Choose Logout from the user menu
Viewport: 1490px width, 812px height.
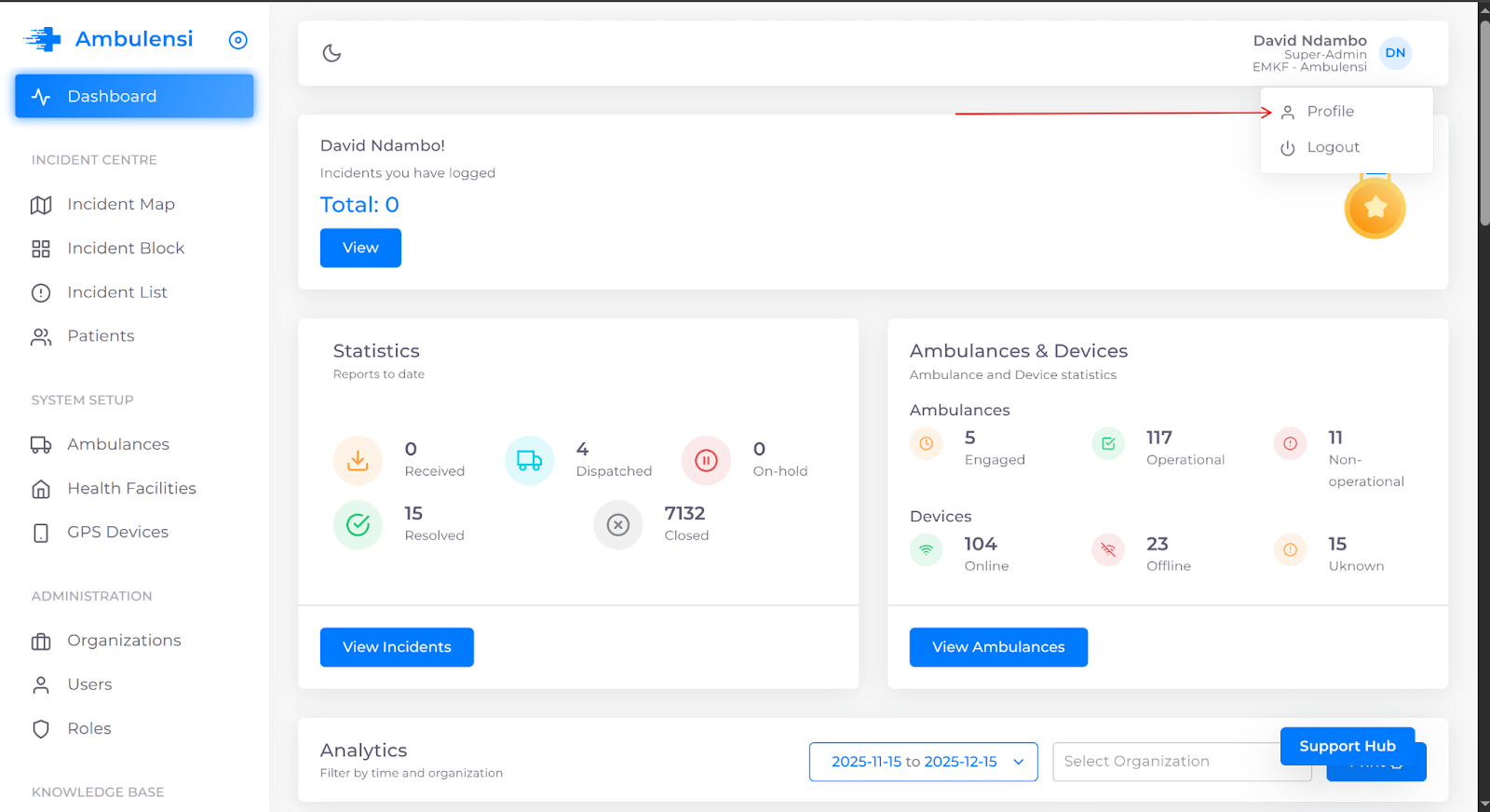[x=1332, y=147]
